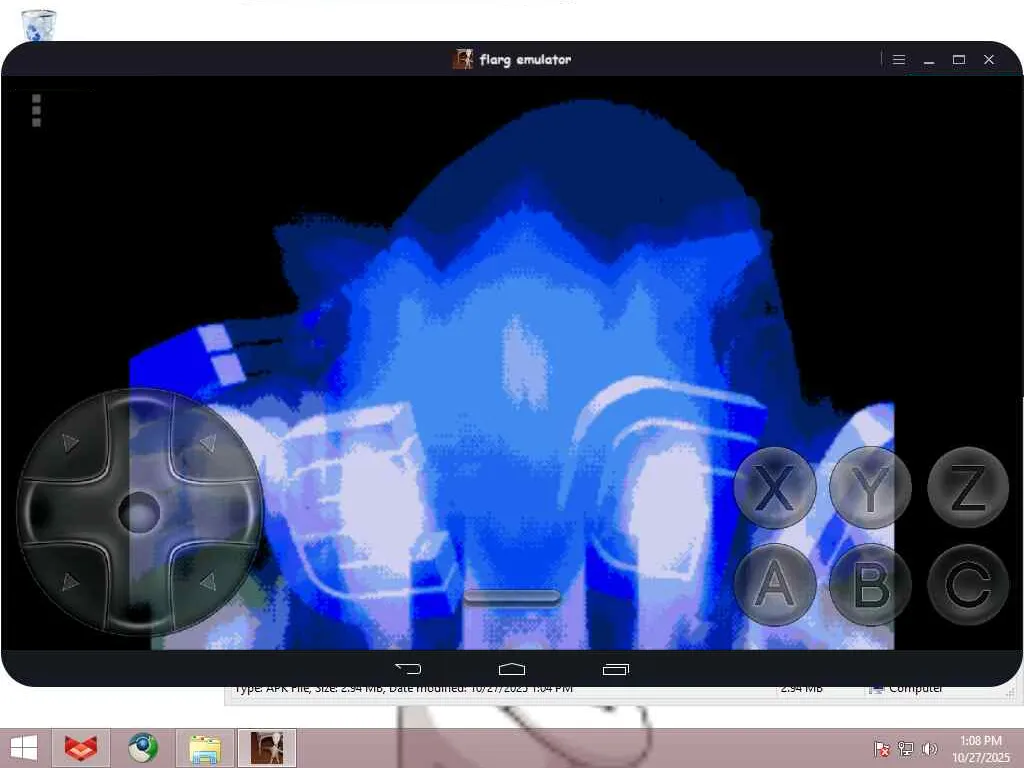Open the Recycle Bin desktop icon
1024x768 pixels.
click(x=38, y=25)
